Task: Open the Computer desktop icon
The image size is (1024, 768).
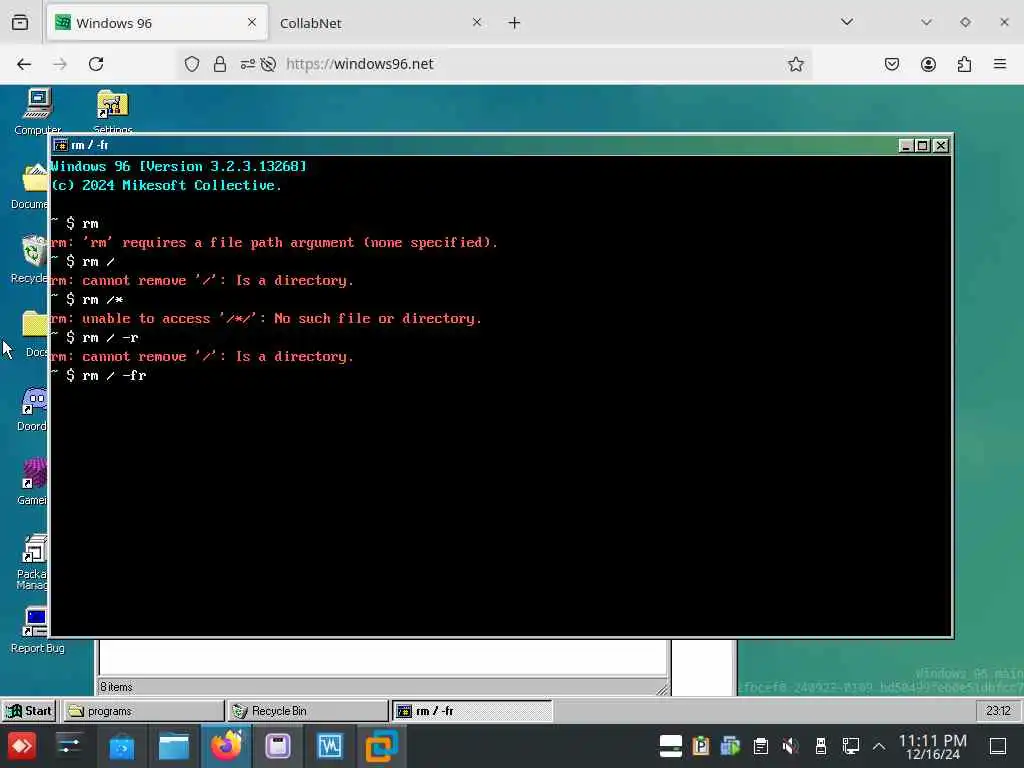Action: pyautogui.click(x=37, y=111)
